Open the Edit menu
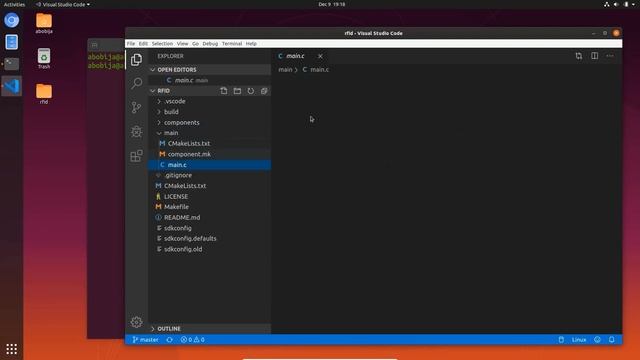This screenshot has width=640, height=360. [143, 44]
